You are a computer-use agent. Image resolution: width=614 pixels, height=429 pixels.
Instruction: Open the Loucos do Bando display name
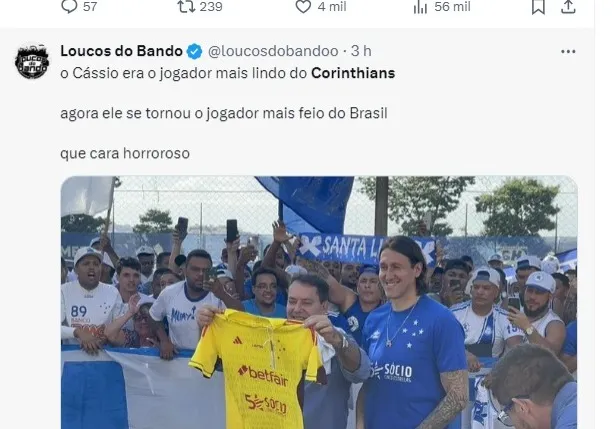pos(121,51)
